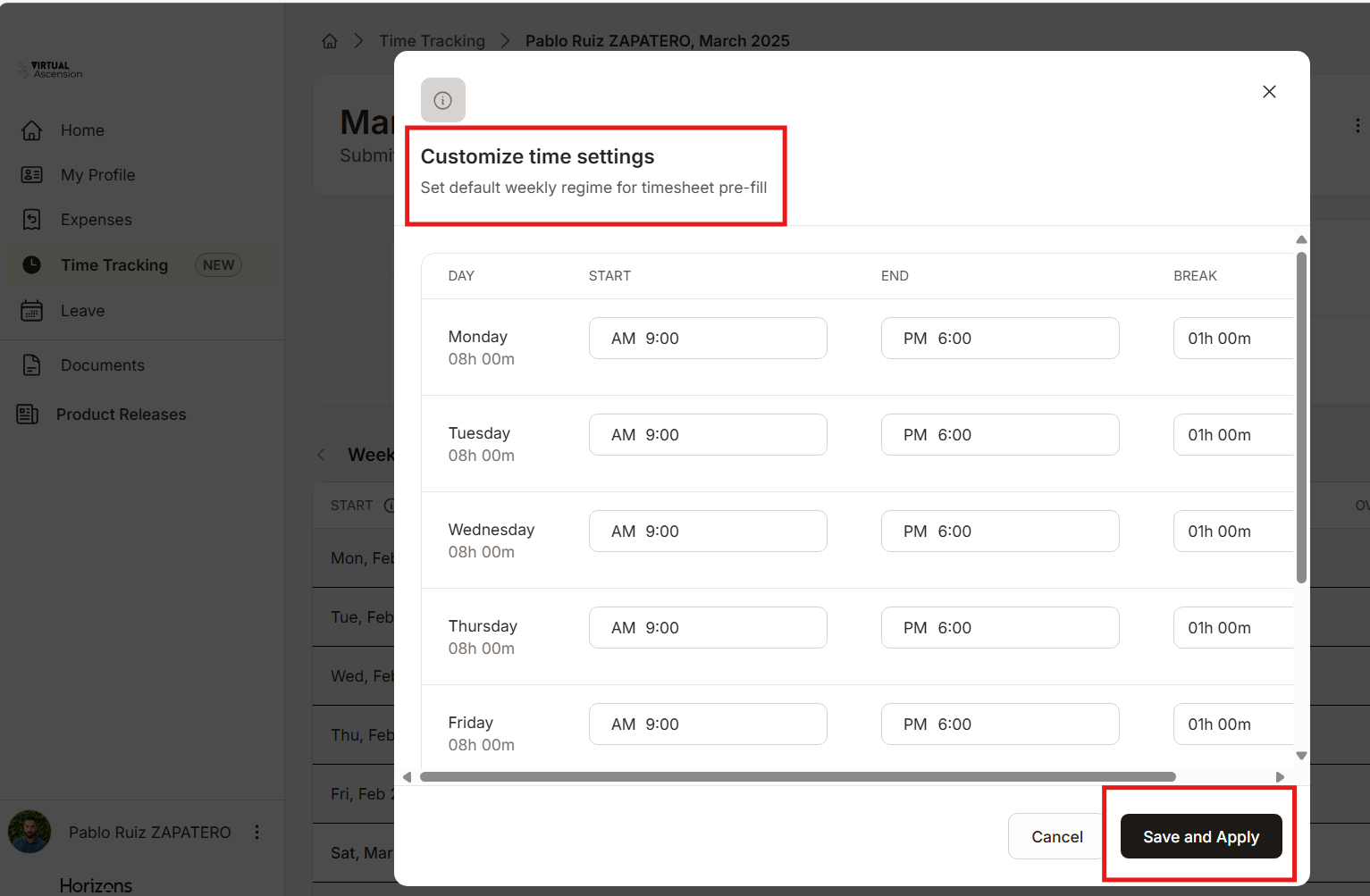Click the breadcrumb home icon

tap(330, 41)
